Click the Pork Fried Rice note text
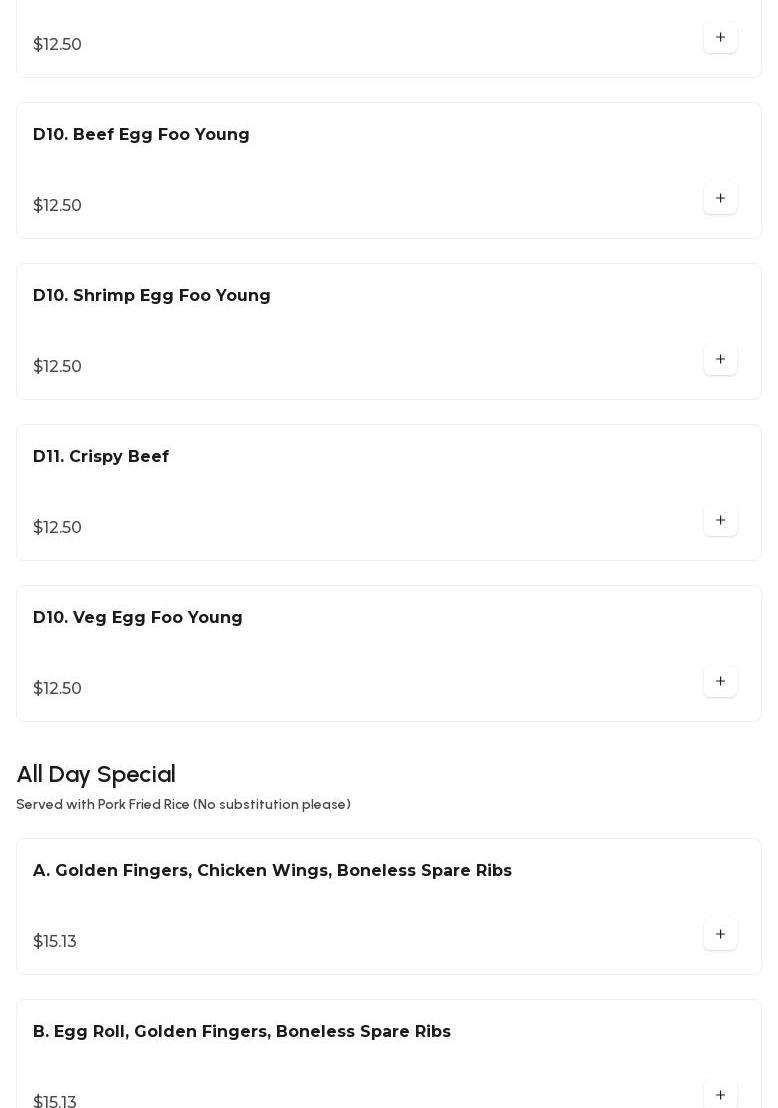778x1108 pixels. [183, 805]
